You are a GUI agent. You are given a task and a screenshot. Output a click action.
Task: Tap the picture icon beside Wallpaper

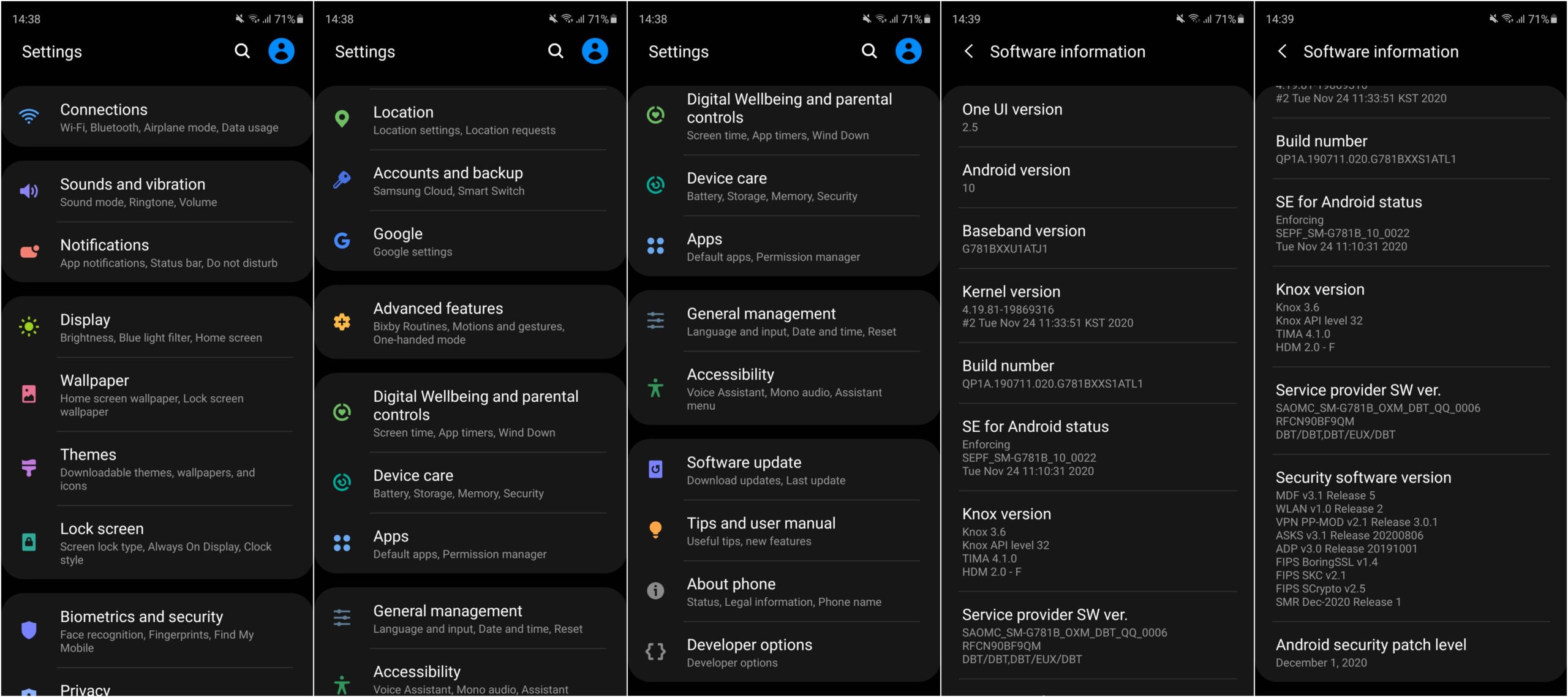tap(29, 394)
